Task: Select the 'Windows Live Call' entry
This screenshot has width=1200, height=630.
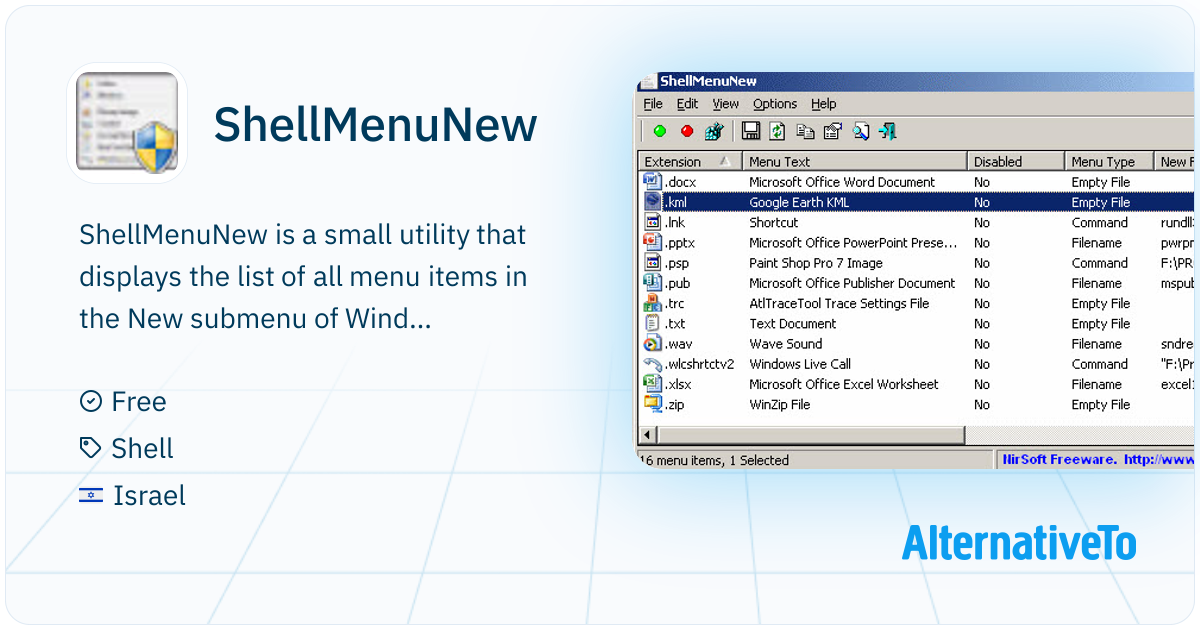Action: 800,364
